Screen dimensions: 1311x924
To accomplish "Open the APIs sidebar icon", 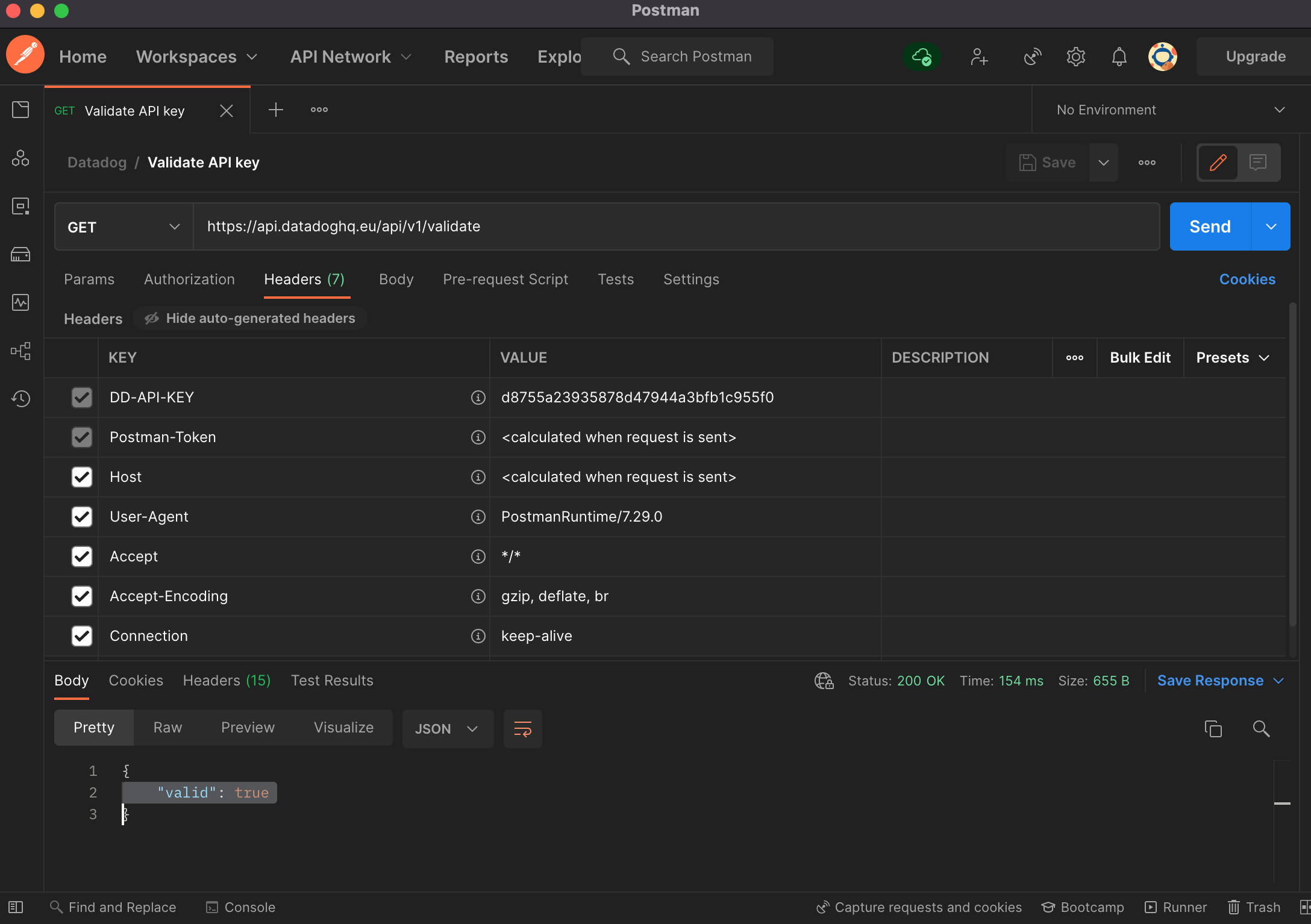I will click(x=20, y=158).
